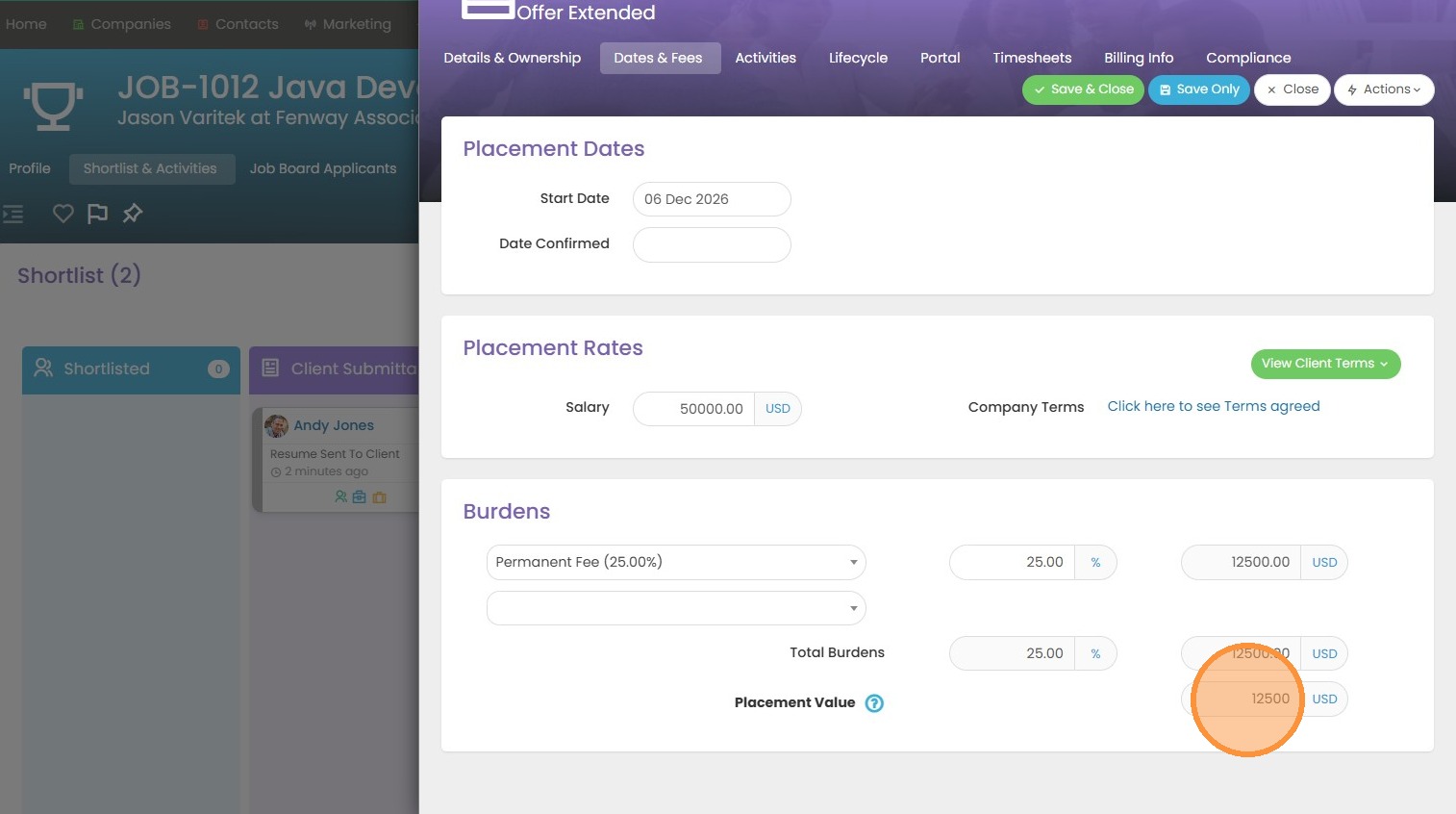Switch to the Billing Info tab
Viewport: 1456px width, 814px height.
1139,58
